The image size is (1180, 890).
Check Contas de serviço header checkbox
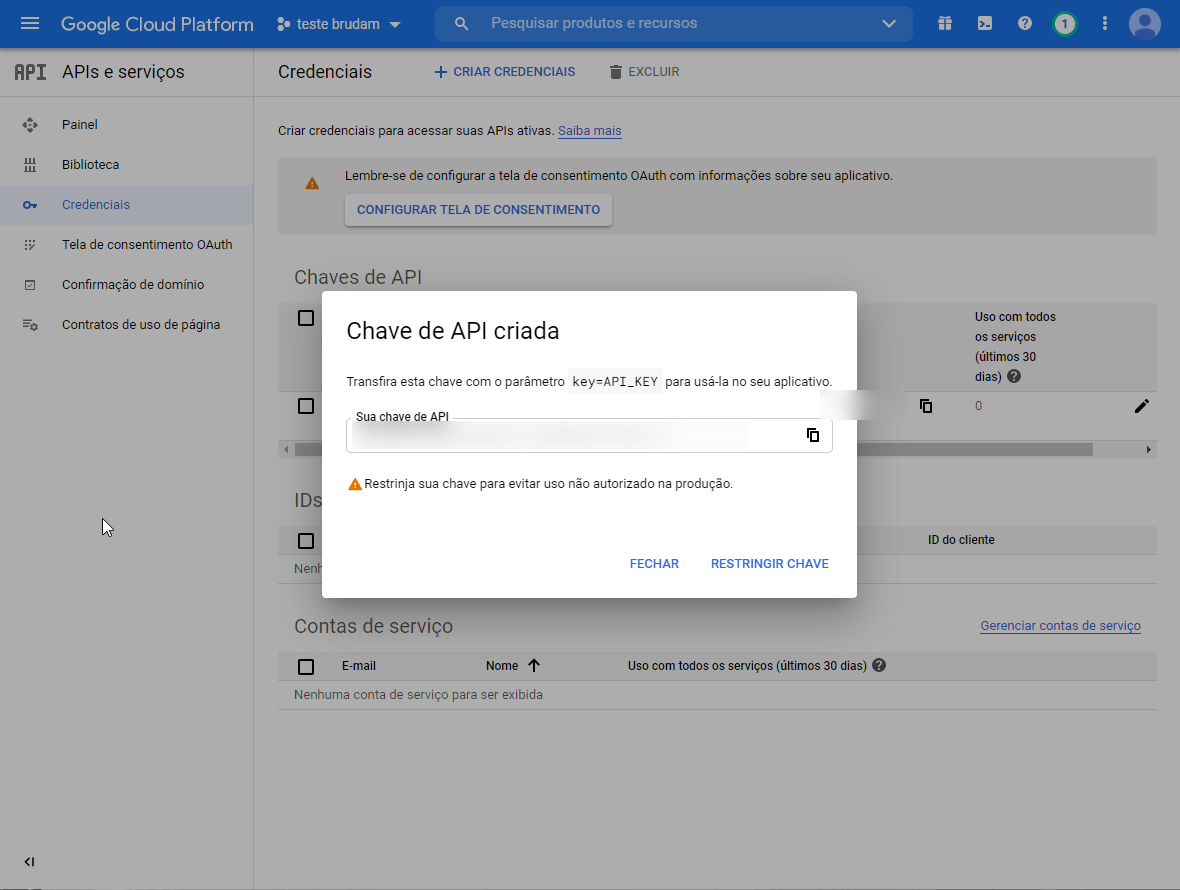pos(306,667)
